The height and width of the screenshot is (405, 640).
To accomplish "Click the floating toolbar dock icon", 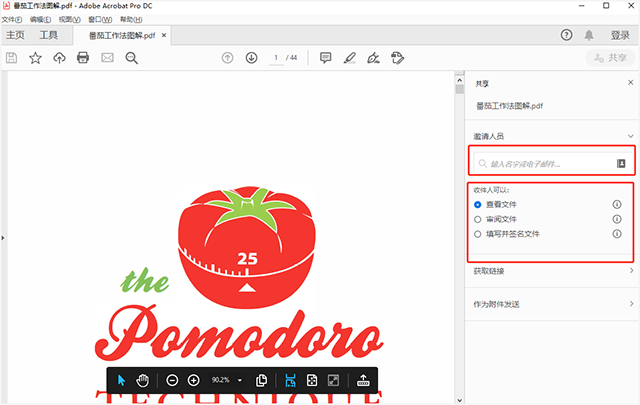I will tap(363, 381).
